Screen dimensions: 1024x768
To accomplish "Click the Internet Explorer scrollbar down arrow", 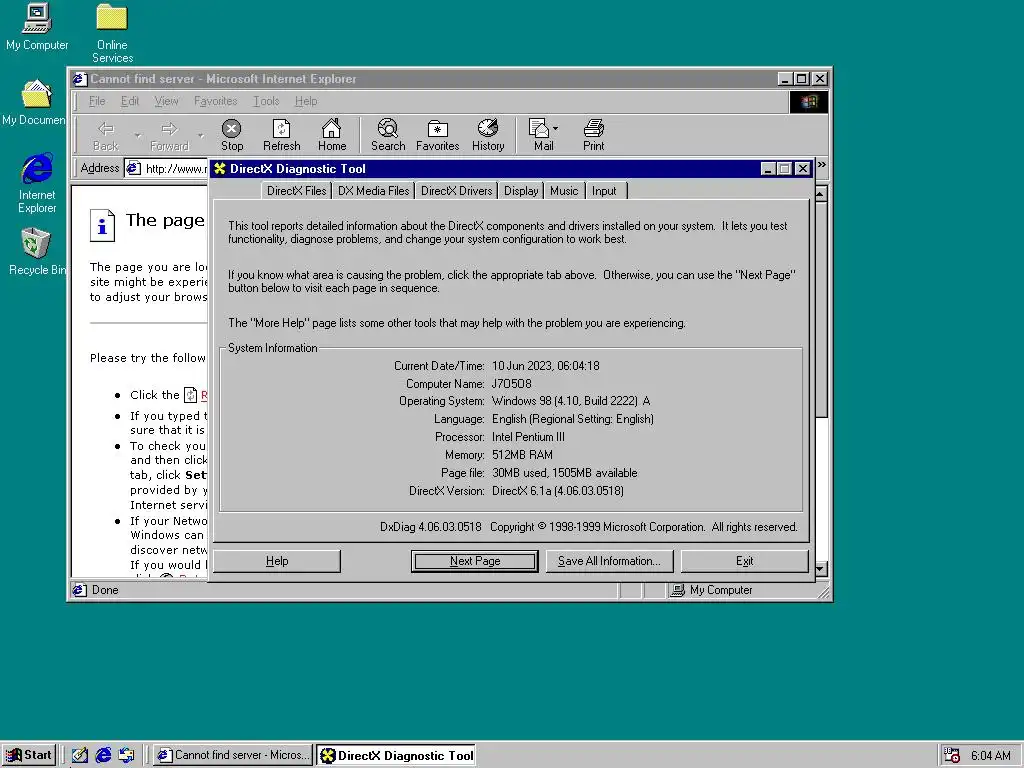I will (x=822, y=569).
